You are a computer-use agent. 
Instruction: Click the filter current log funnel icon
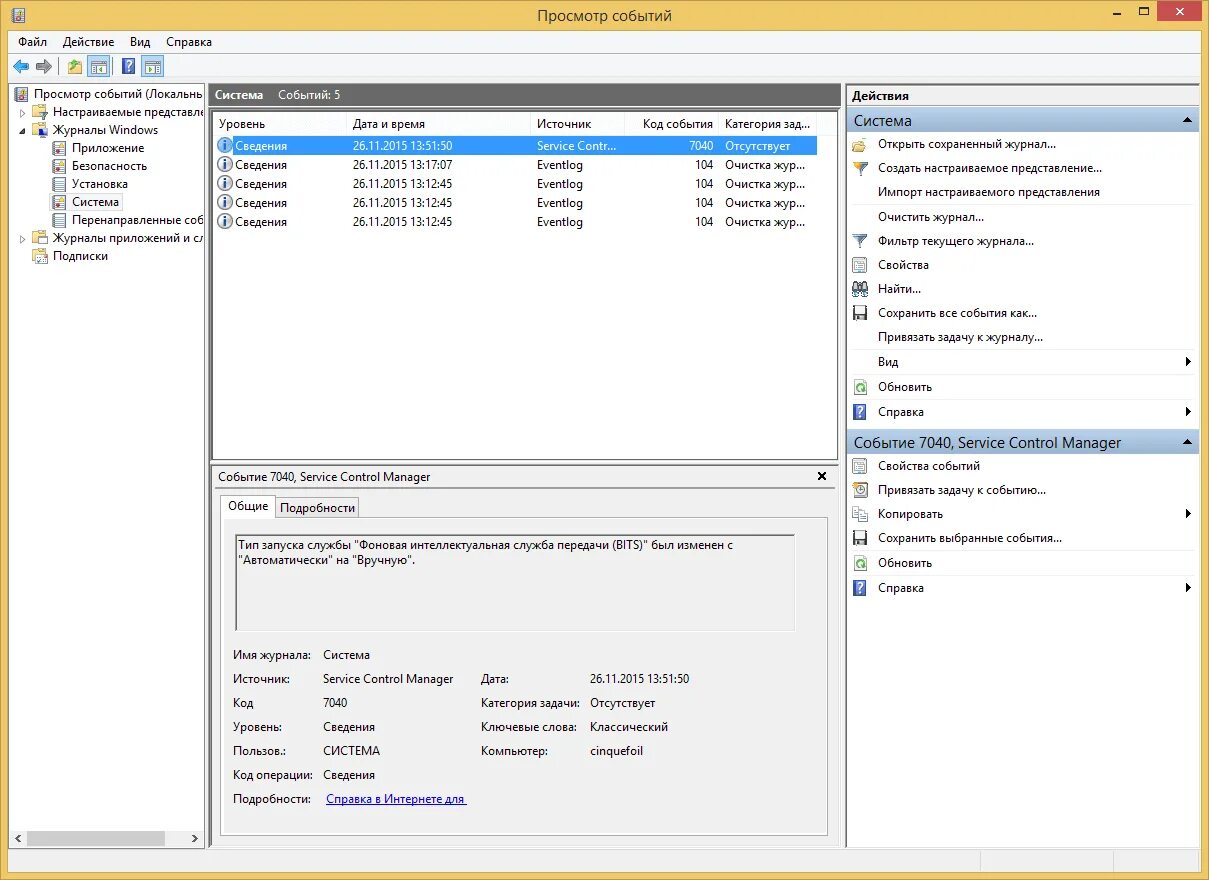[860, 241]
